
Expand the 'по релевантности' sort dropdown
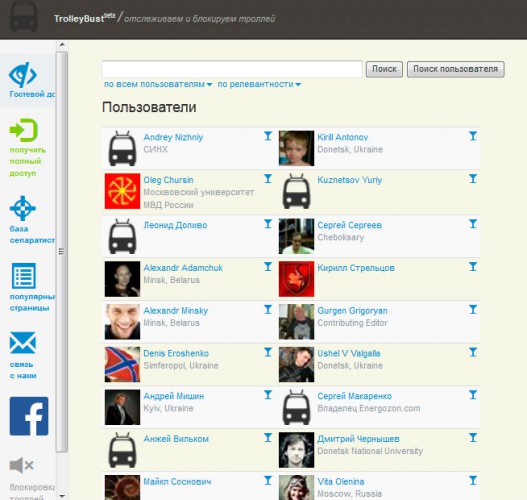pos(259,84)
